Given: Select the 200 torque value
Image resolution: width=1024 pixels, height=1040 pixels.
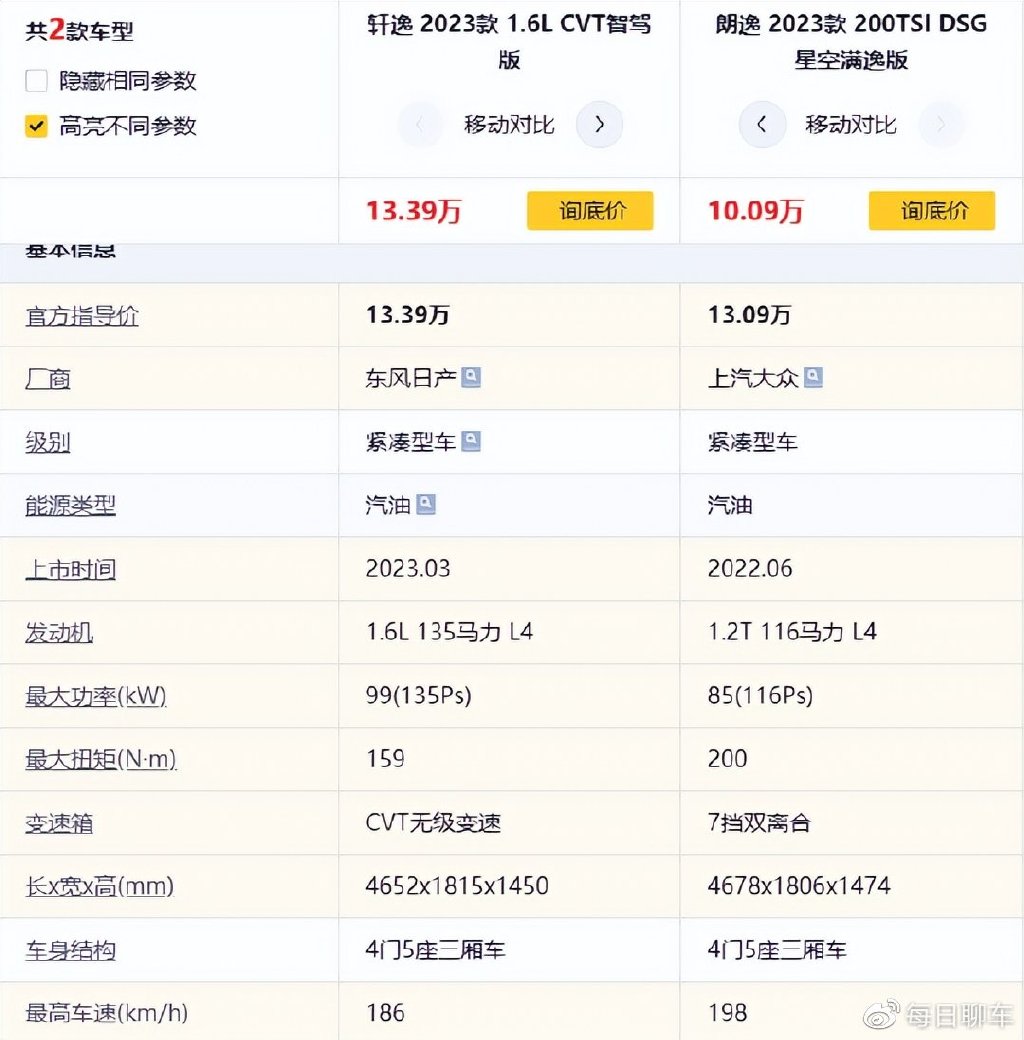Looking at the screenshot, I should click(728, 759).
